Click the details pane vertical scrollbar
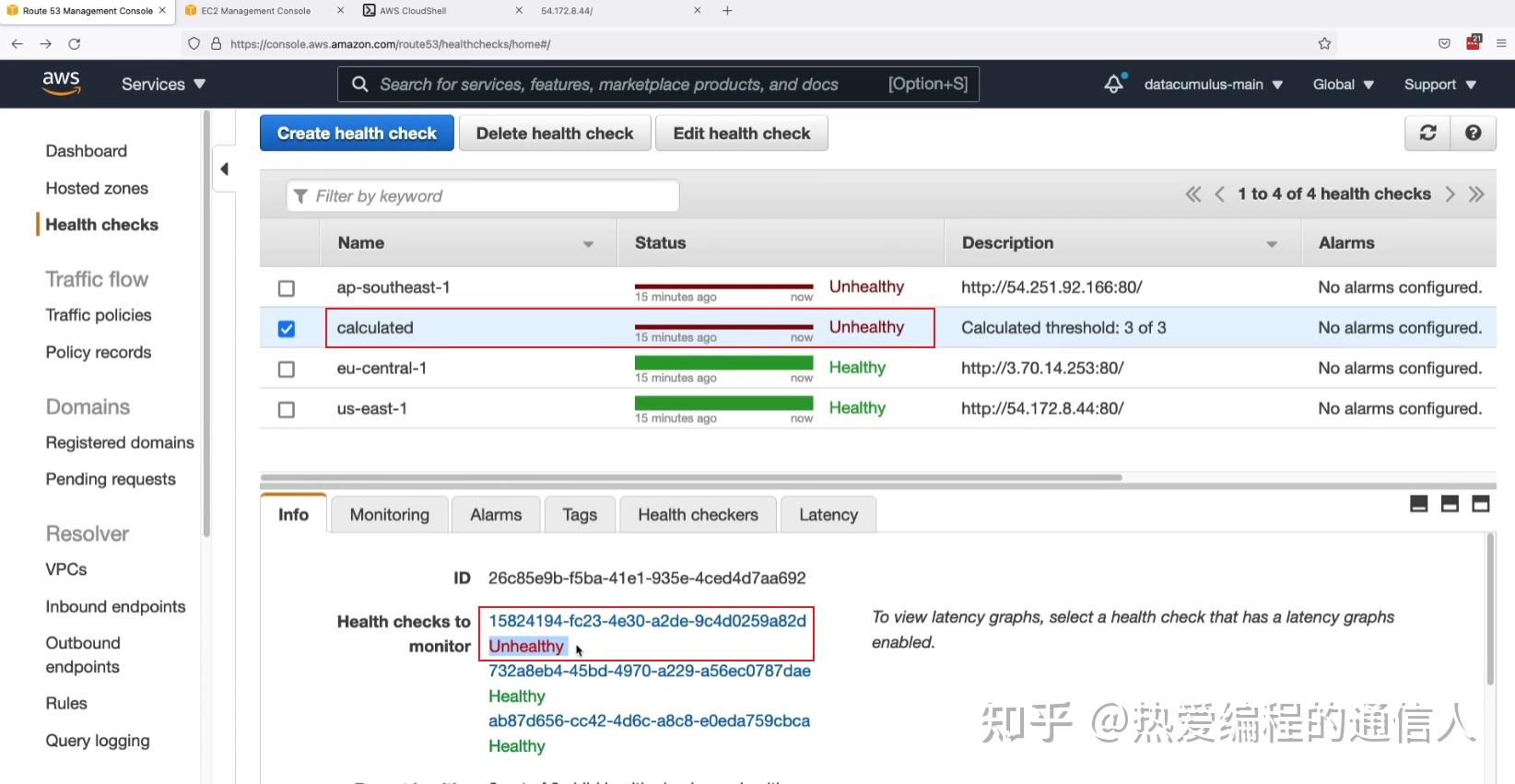This screenshot has width=1515, height=784. 1490,610
